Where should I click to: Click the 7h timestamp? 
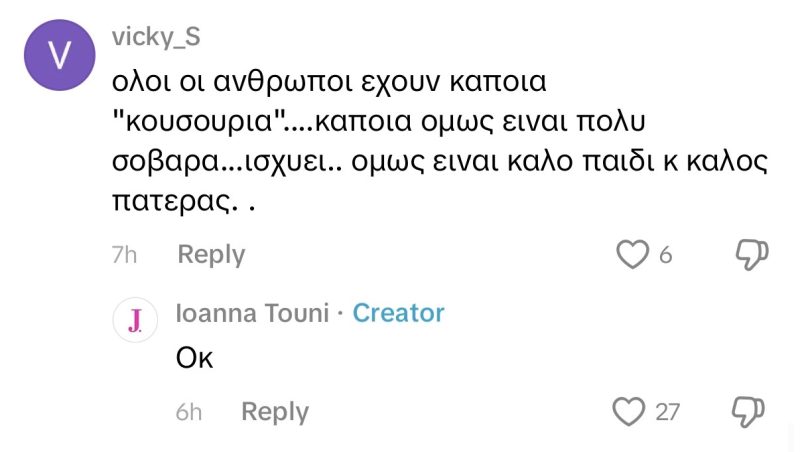(x=124, y=256)
